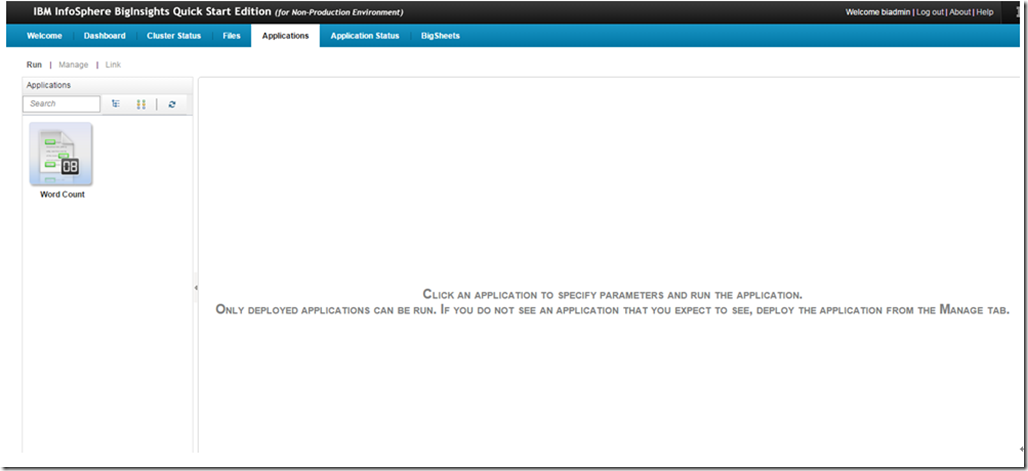Click the 'Welcome biadmin' text
The height and width of the screenshot is (471, 1028).
click(x=878, y=12)
